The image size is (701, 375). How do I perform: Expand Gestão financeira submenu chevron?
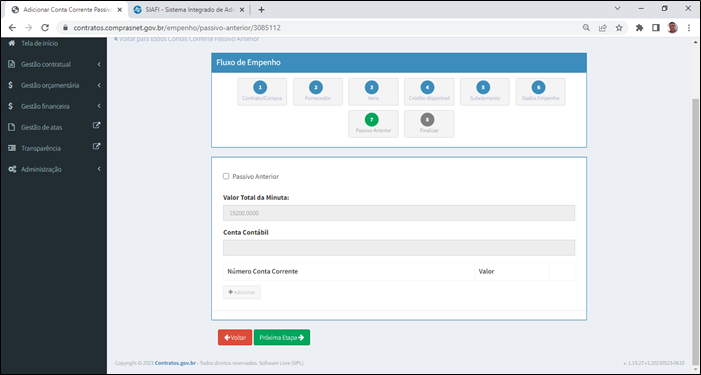[99, 106]
